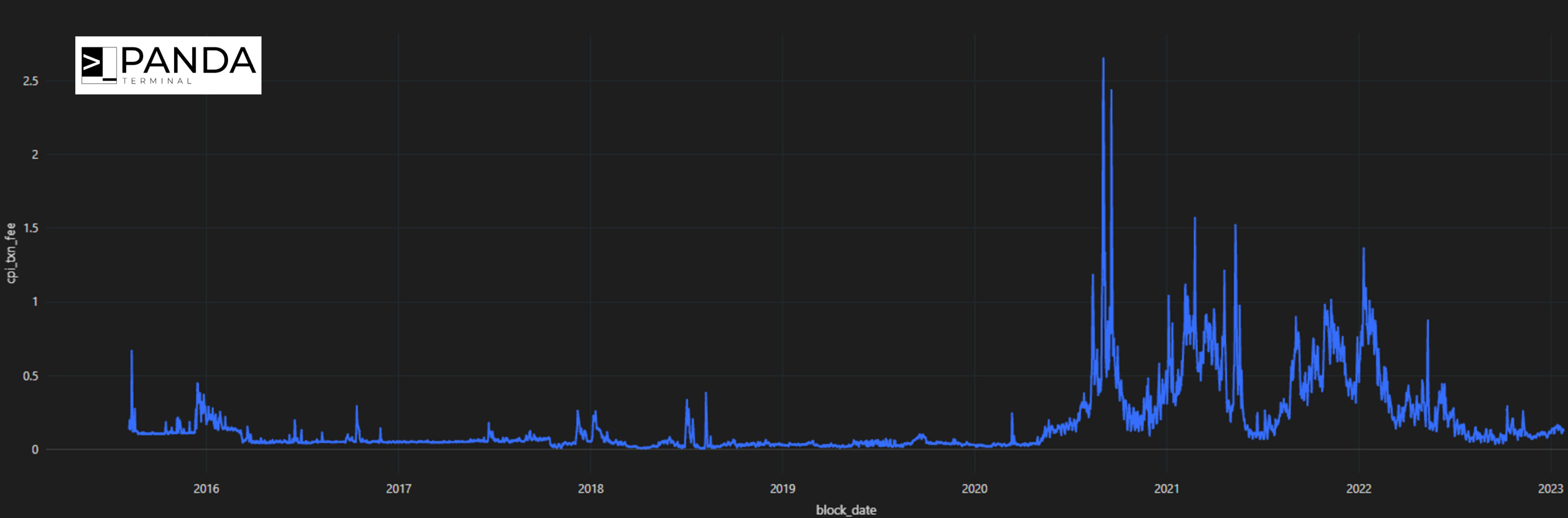Click the 2021 x-axis label
This screenshot has height=518, width=1568.
pos(1166,488)
